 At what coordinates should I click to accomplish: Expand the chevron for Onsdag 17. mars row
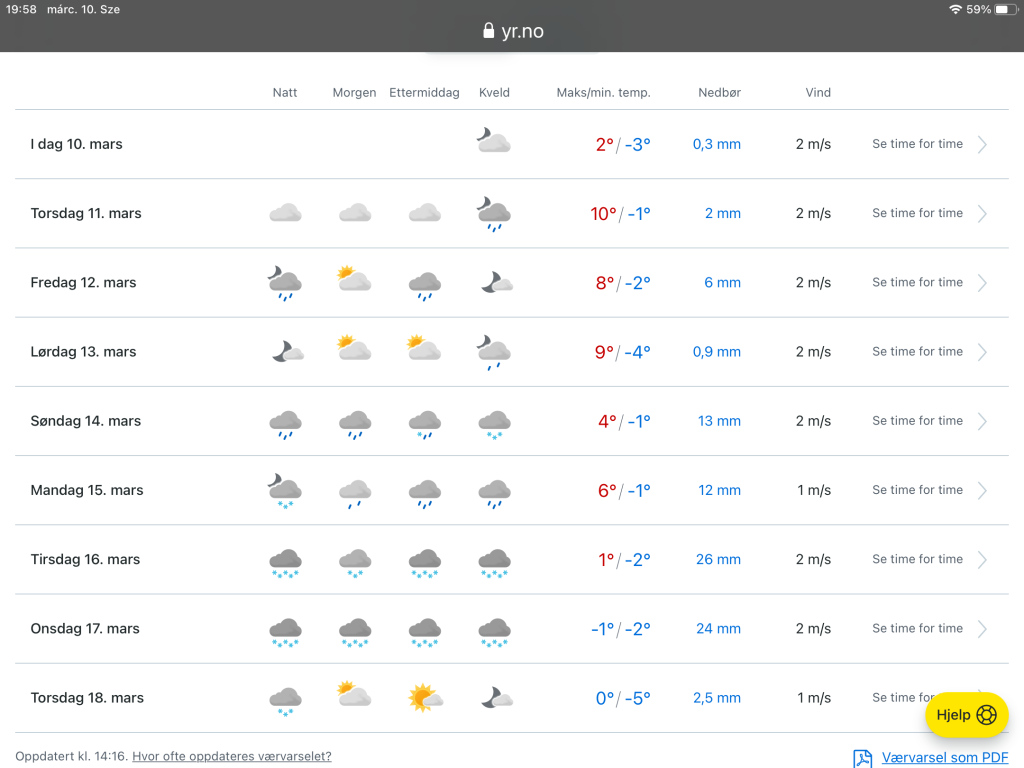pos(982,629)
